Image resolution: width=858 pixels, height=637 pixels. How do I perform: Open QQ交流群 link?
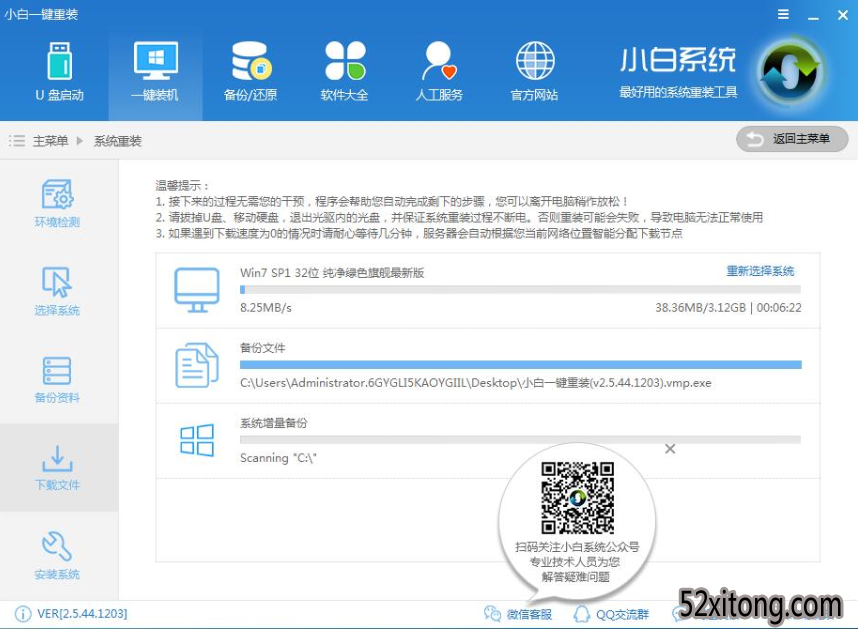coord(611,615)
